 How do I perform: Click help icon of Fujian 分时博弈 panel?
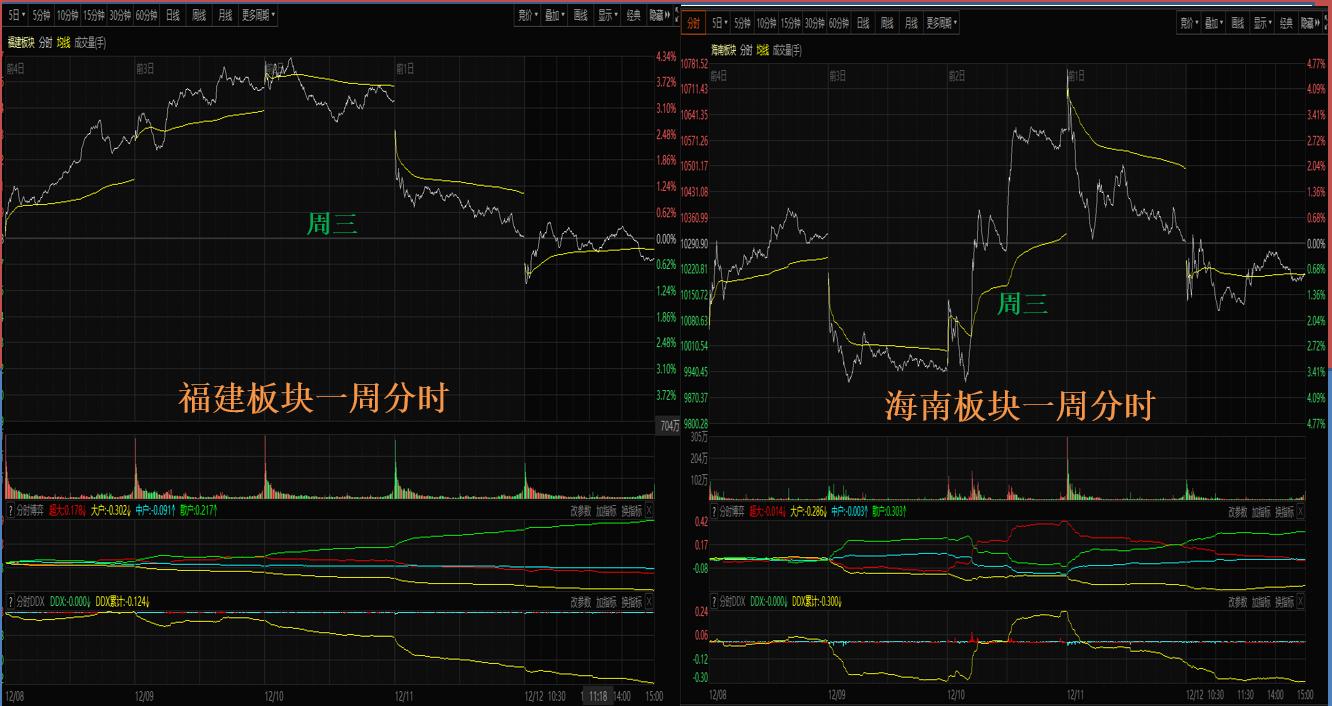(11, 510)
